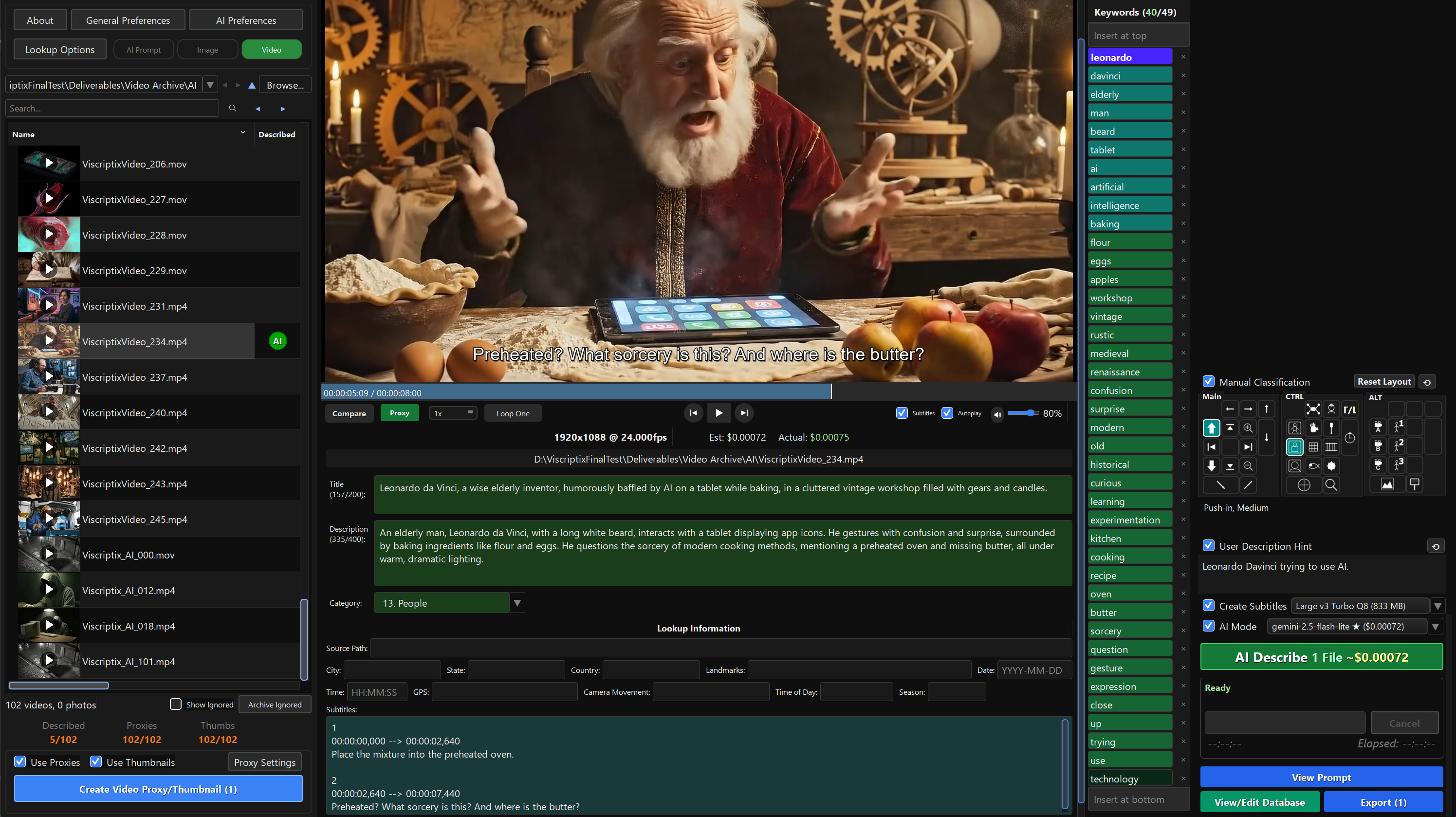Uncheck the Use Proxies option
Viewport: 1456px width, 817px height.
point(20,761)
